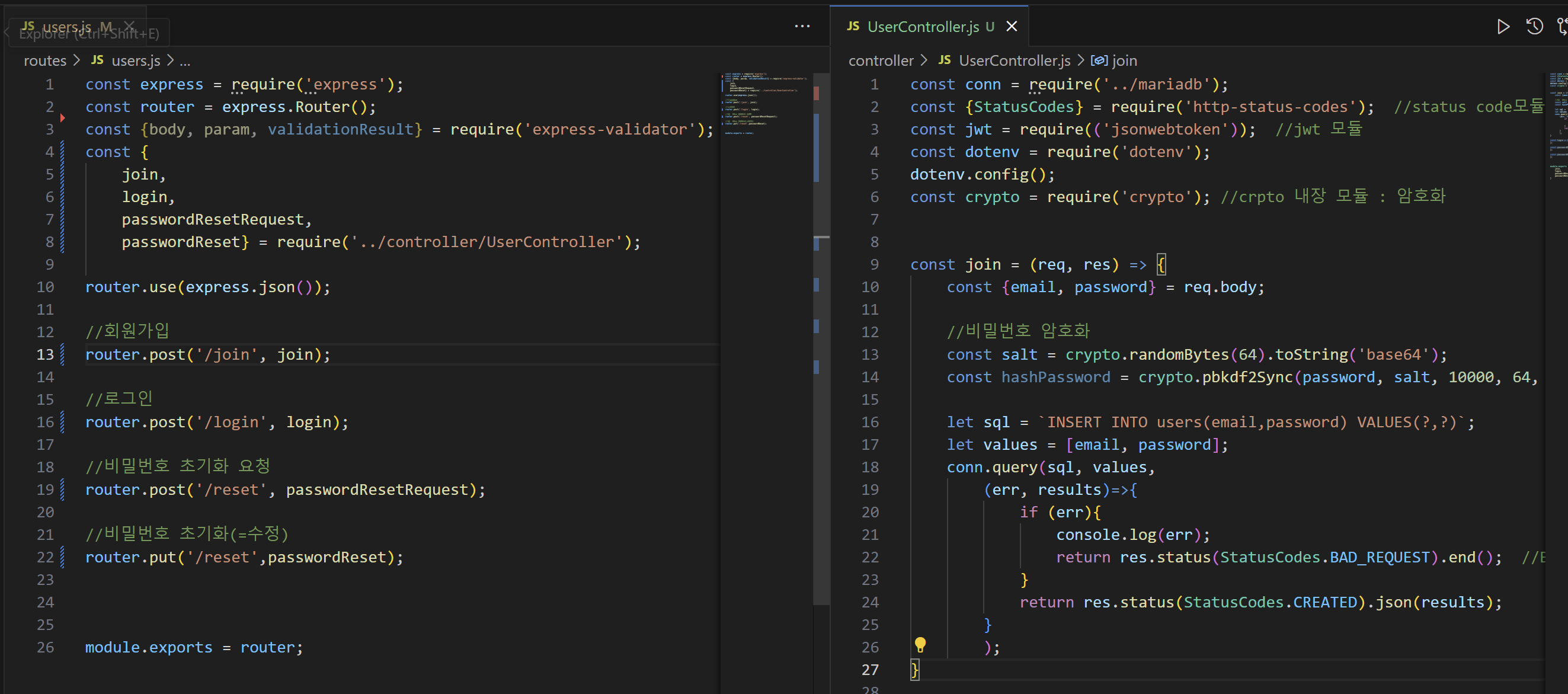Image resolution: width=1568 pixels, height=694 pixels.
Task: Click the 'express-validator' string in line 3
Action: click(610, 130)
